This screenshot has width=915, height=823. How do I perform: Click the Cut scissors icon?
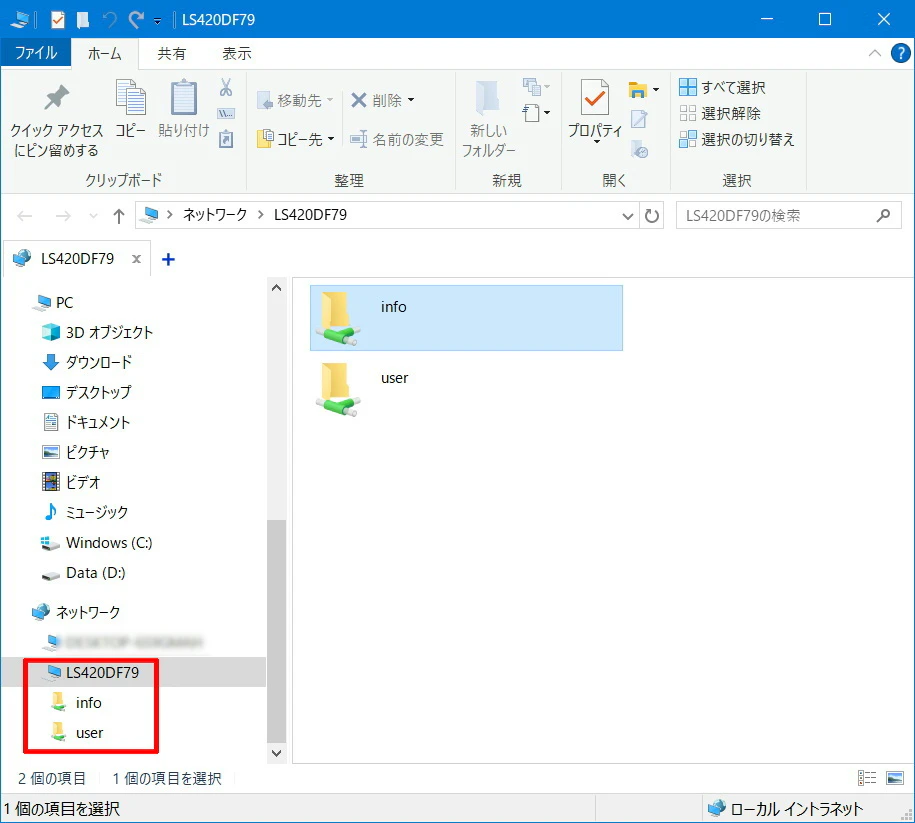pos(226,87)
